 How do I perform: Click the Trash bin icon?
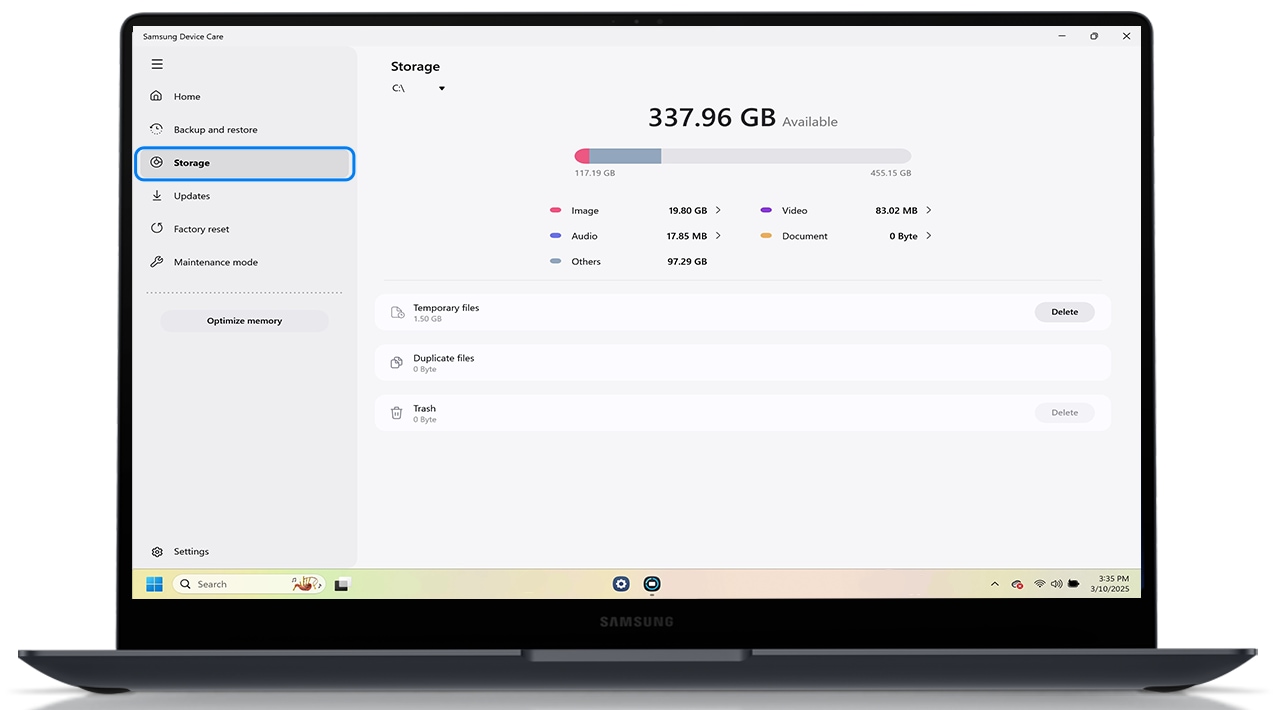click(397, 412)
